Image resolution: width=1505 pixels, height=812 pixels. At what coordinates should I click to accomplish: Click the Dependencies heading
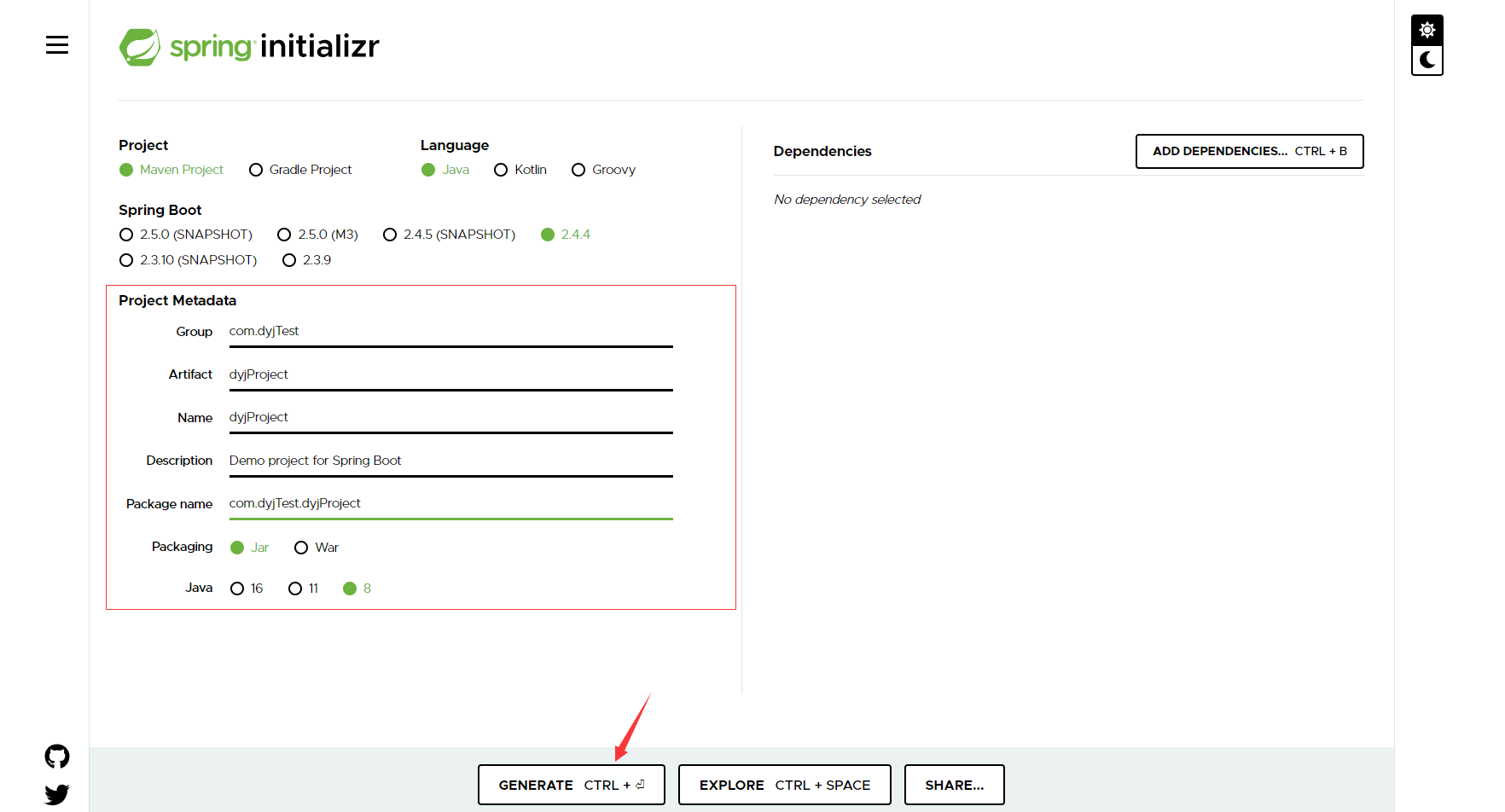(822, 151)
